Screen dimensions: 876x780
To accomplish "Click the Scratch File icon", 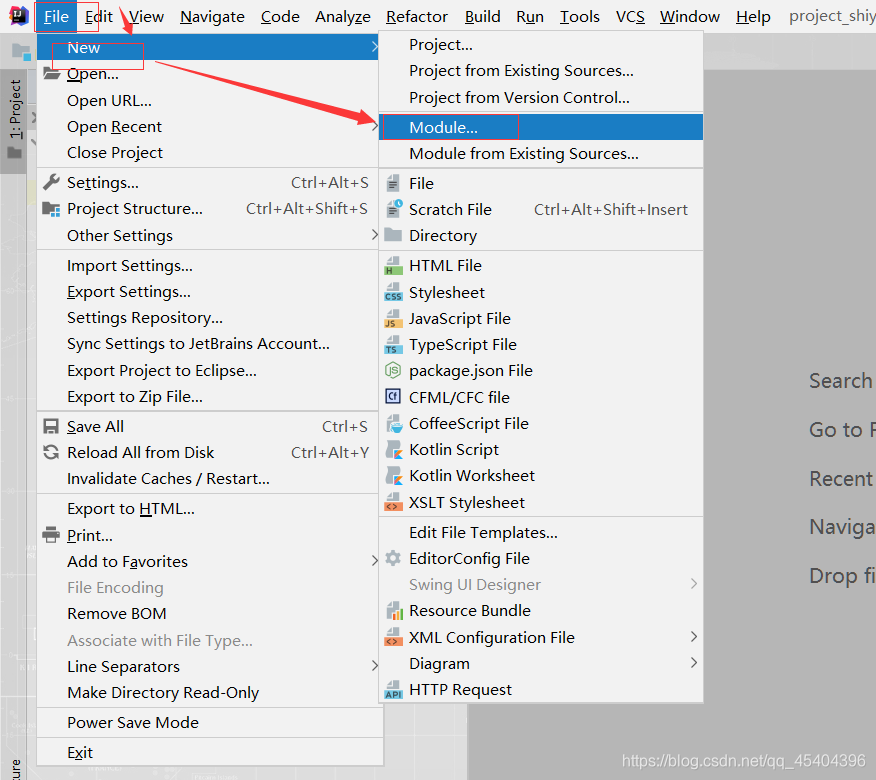I will 394,209.
